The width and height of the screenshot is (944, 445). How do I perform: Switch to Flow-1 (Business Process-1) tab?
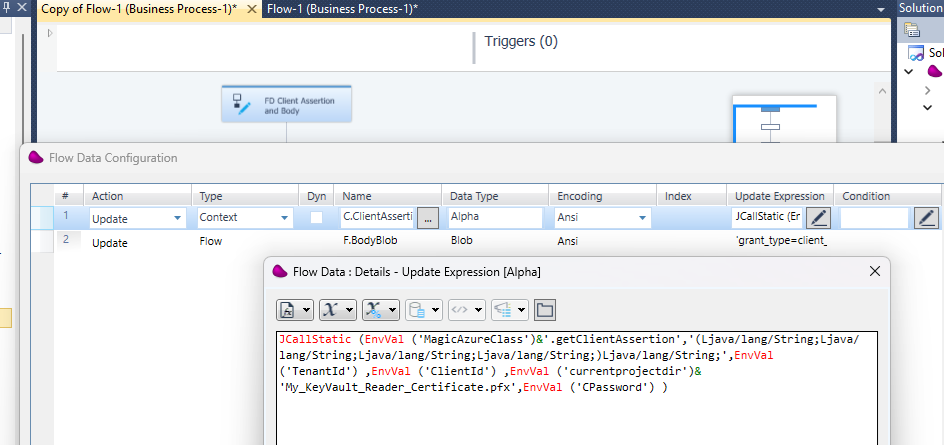point(342,8)
